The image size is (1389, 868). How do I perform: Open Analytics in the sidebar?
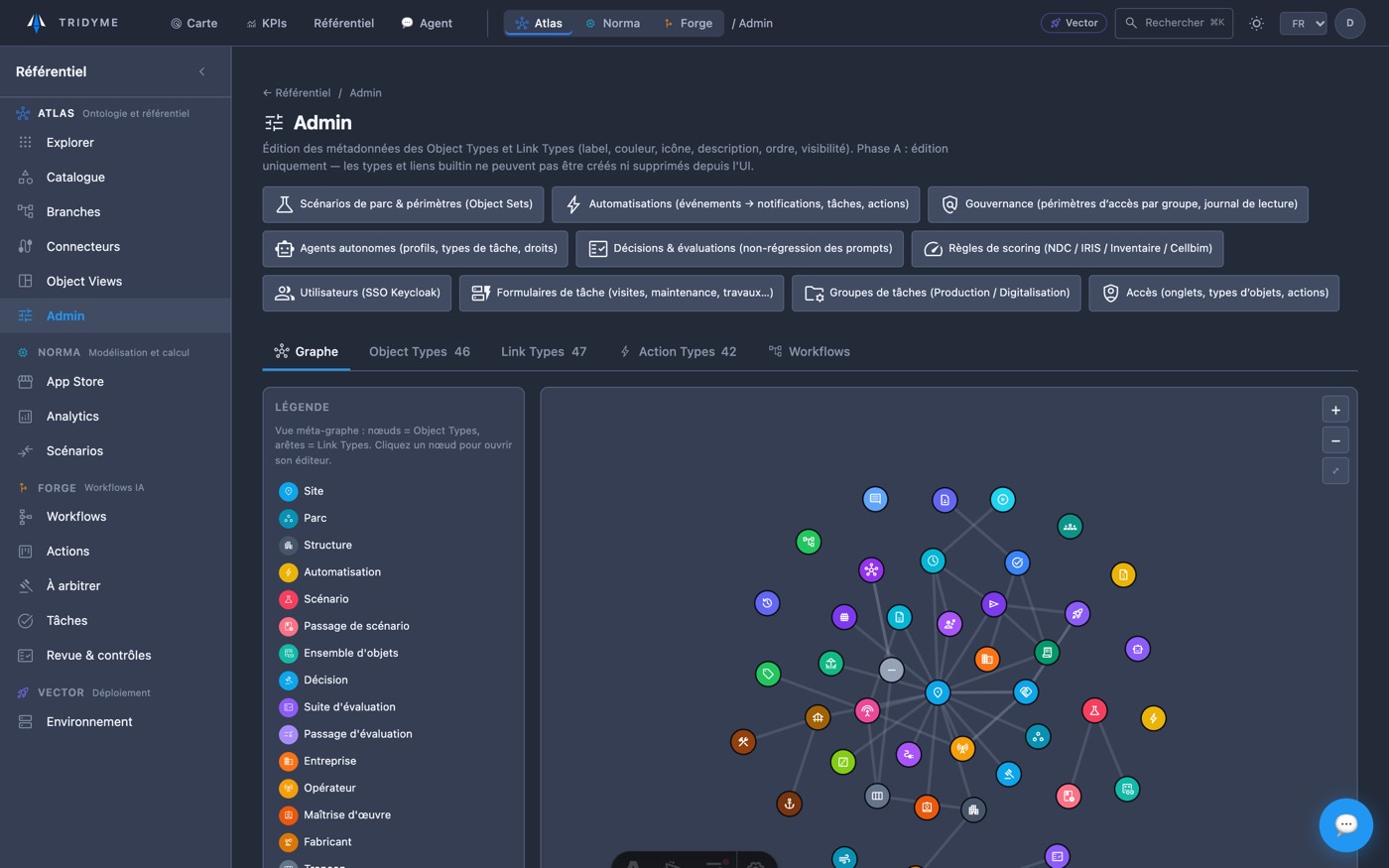click(115, 416)
